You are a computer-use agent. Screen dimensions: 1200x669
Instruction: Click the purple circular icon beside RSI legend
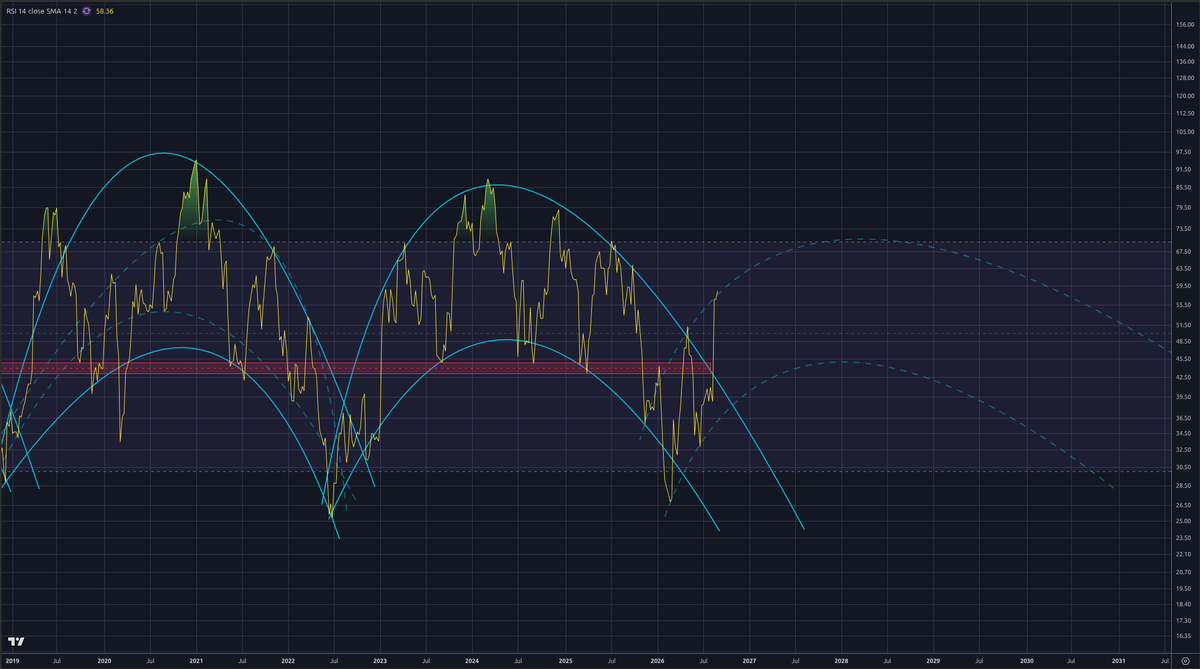click(86, 11)
